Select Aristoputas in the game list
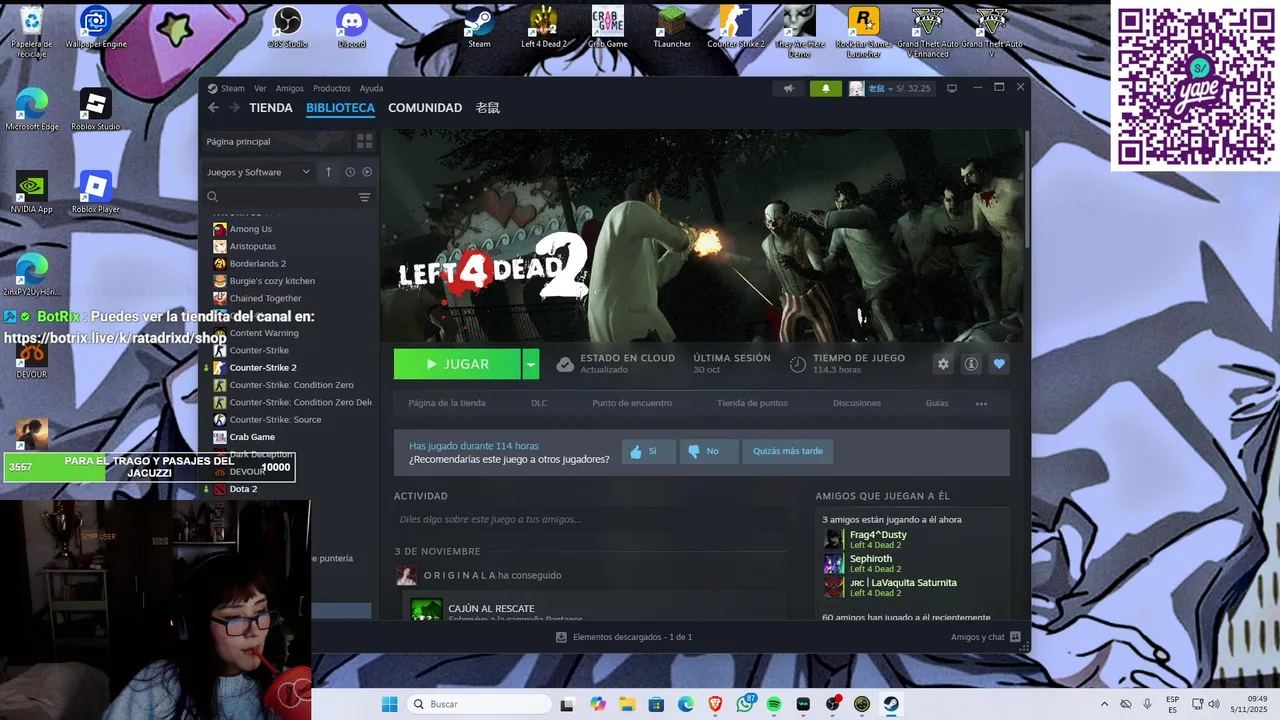1280x720 pixels. 252,246
